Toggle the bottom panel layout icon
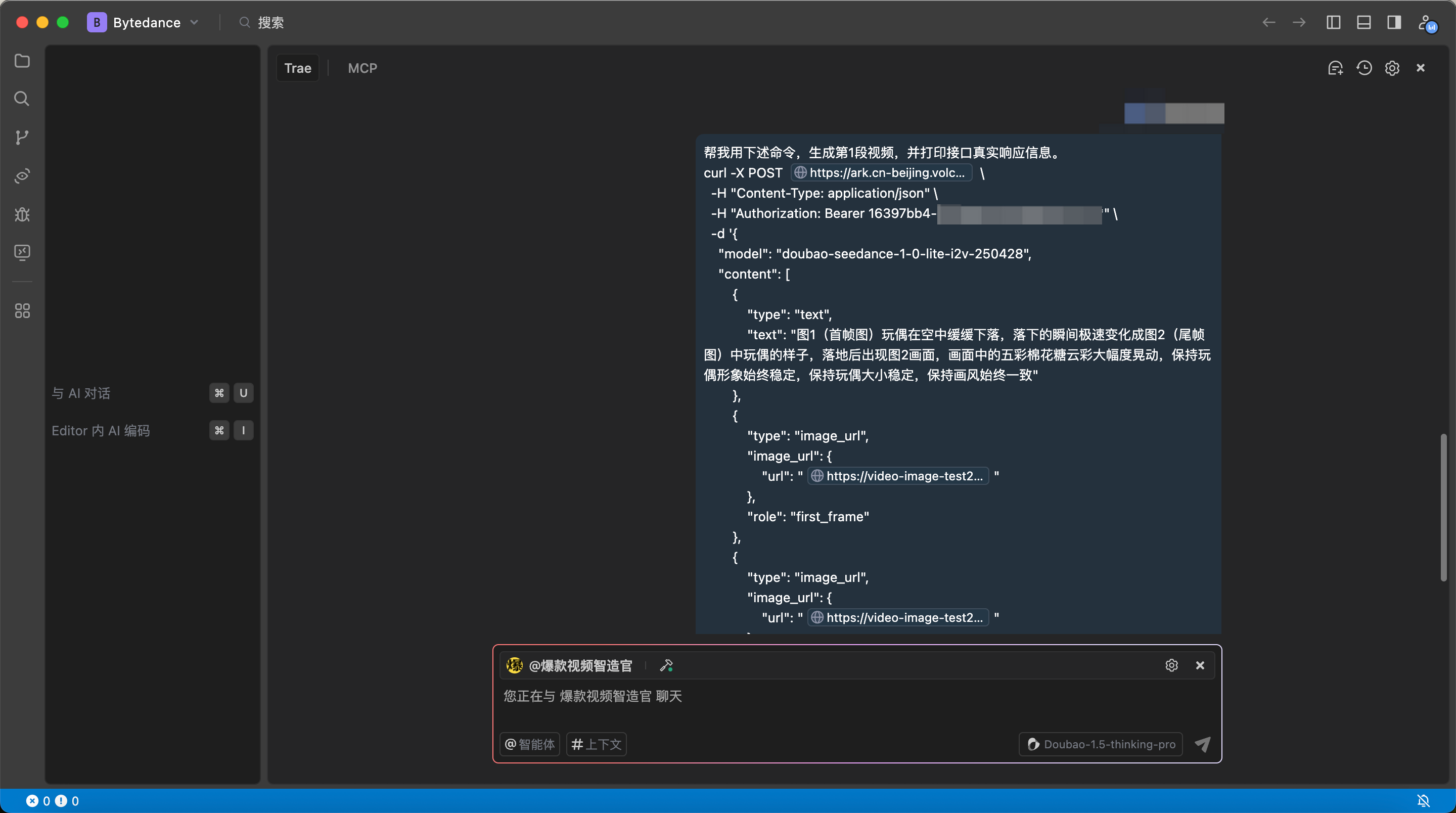The image size is (1456, 813). 1364,22
